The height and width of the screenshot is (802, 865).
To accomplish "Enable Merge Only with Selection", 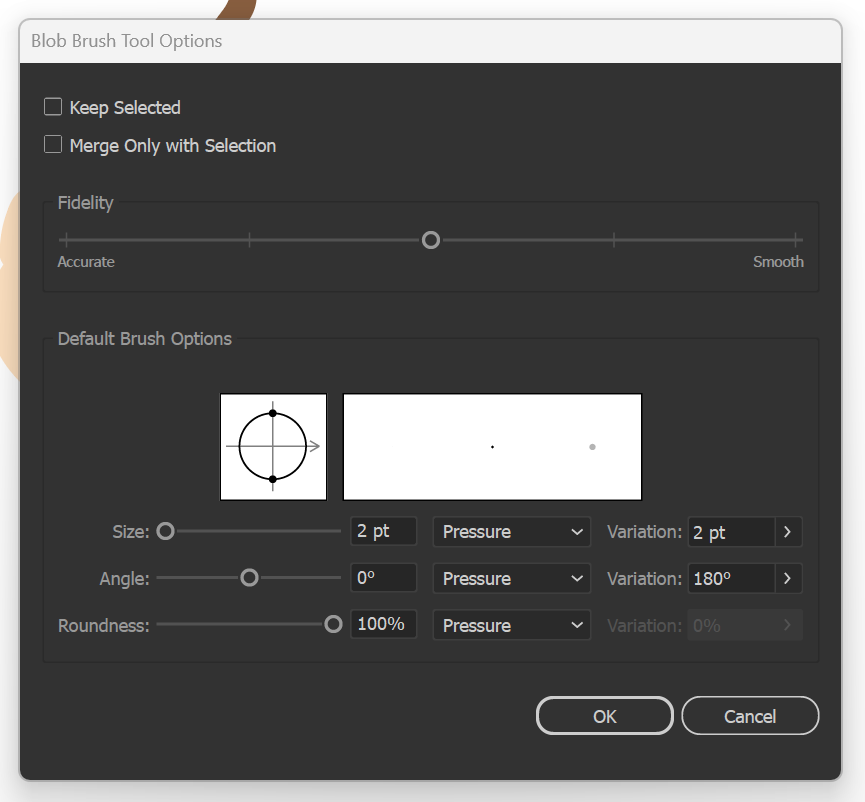I will coord(52,144).
